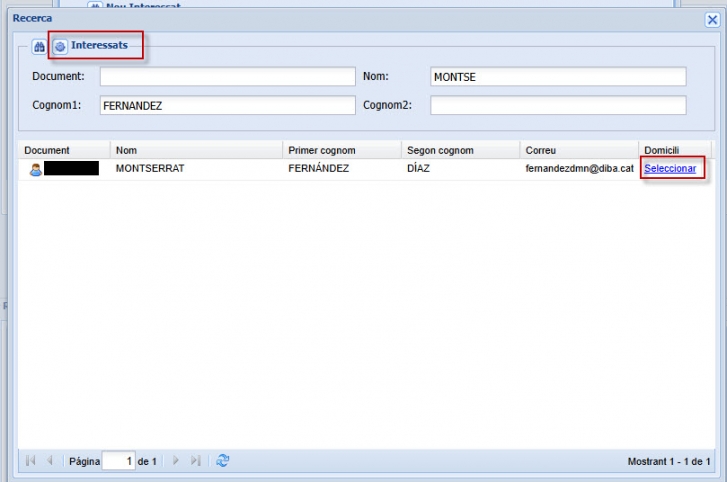Viewport: 727px width, 482px height.
Task: Focus the empty Cognom2 field
Action: pyautogui.click(x=558, y=106)
